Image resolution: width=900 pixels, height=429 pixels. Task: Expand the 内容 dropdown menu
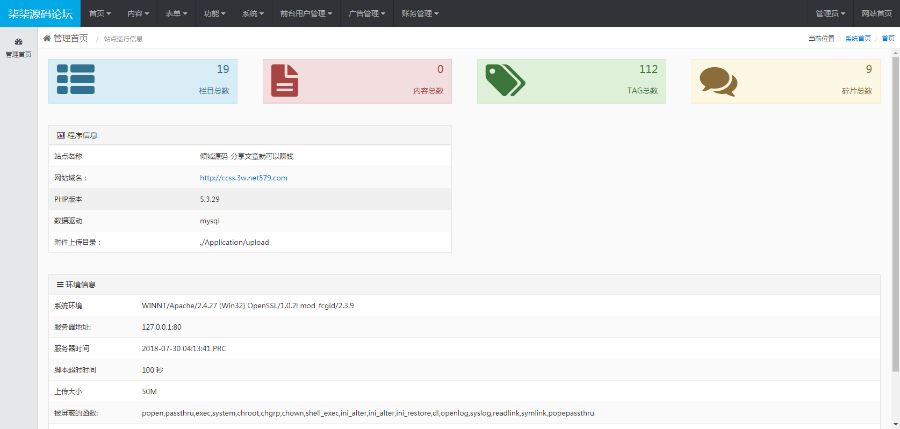click(x=138, y=13)
